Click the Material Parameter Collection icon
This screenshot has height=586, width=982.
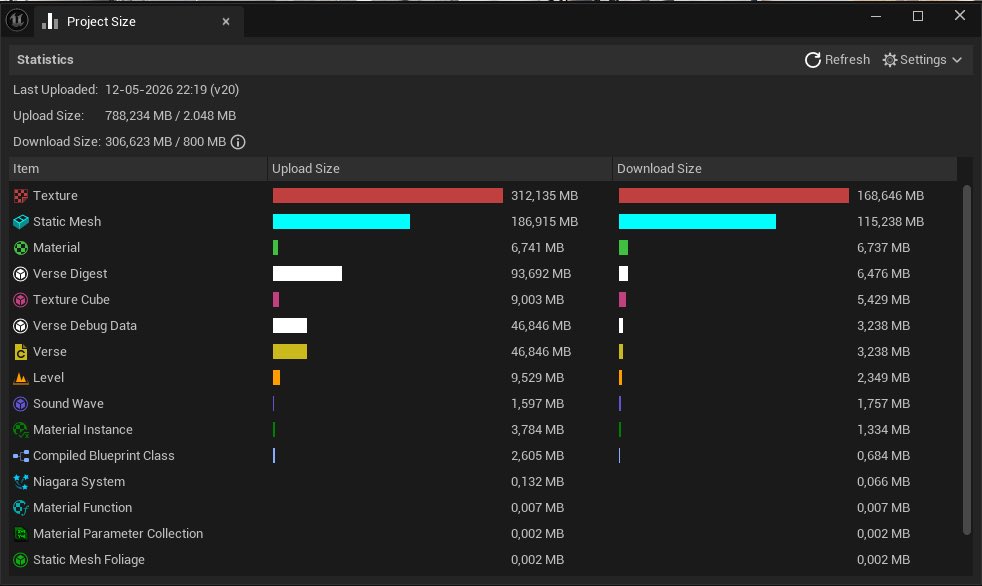[x=21, y=534]
